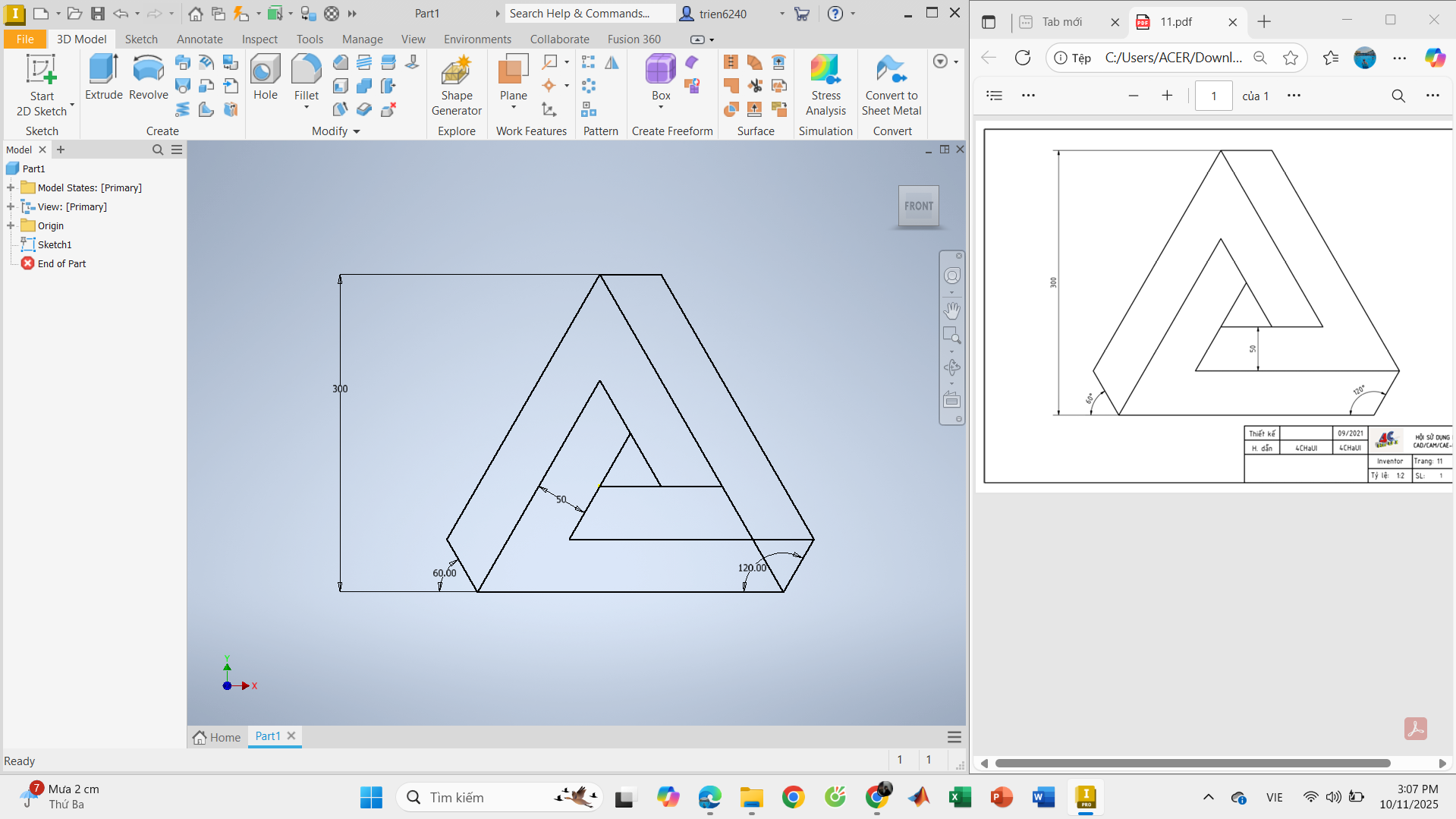This screenshot has width=1456, height=819.
Task: Expand the Origin folder in model tree
Action: point(11,225)
